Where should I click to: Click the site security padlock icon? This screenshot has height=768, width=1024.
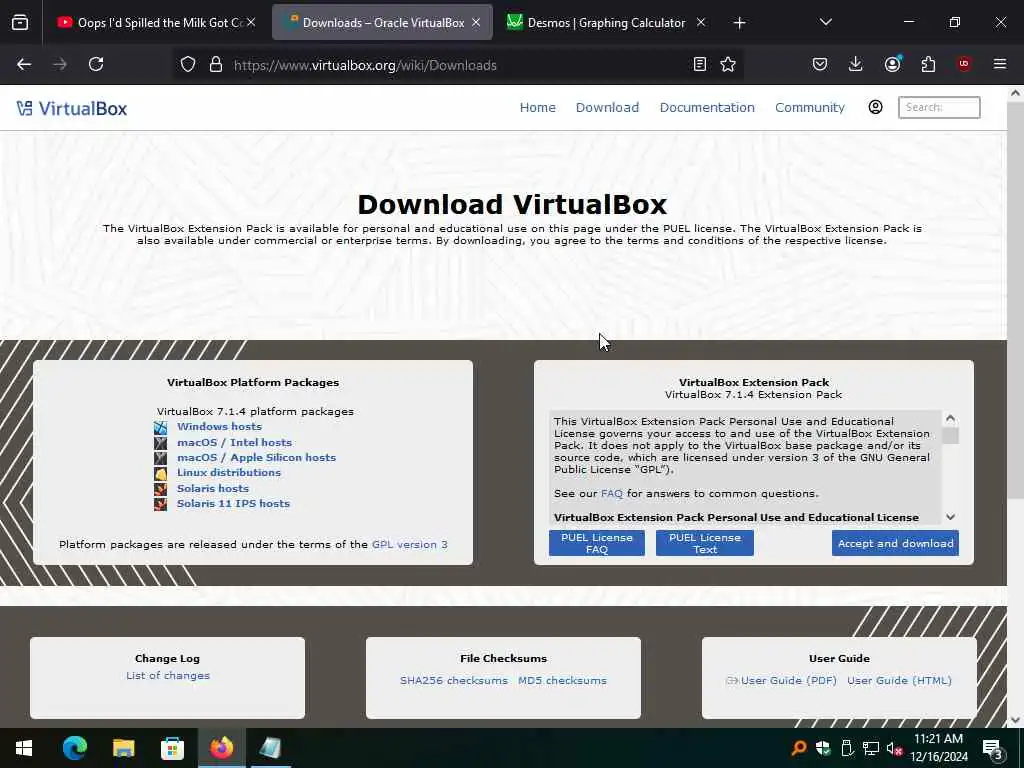click(216, 65)
